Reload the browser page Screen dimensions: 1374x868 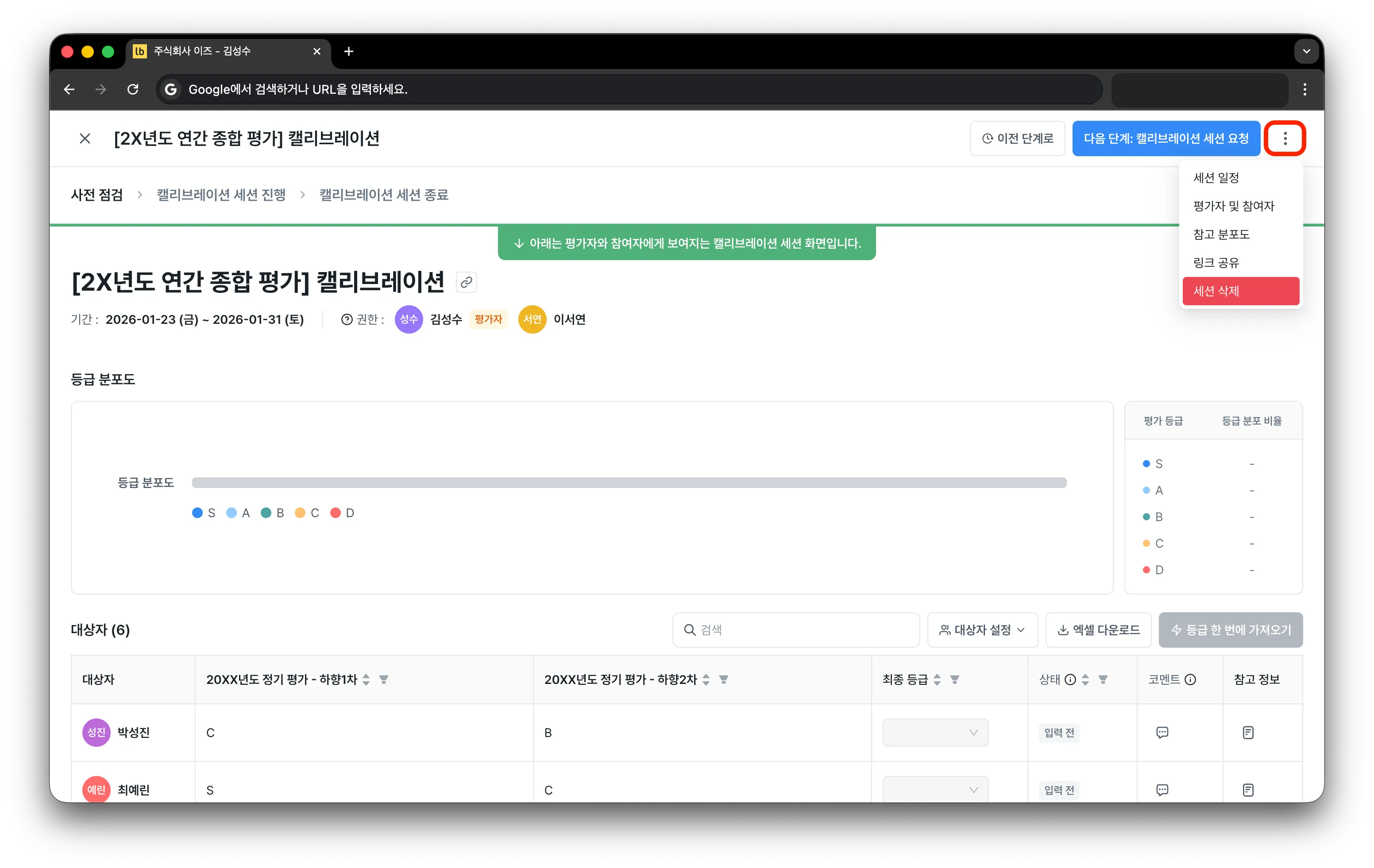click(133, 89)
